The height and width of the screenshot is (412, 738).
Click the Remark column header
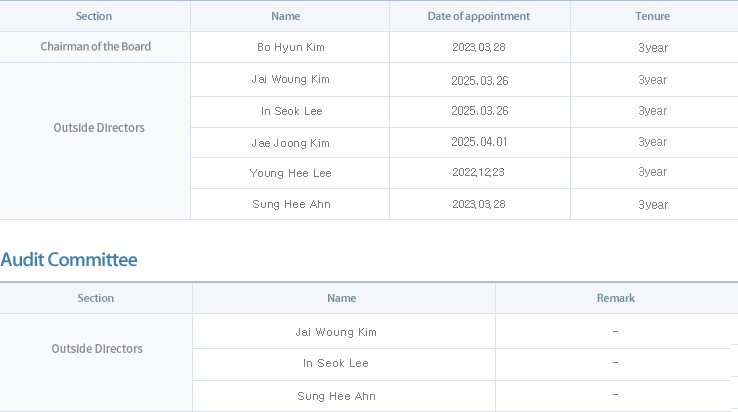point(616,298)
